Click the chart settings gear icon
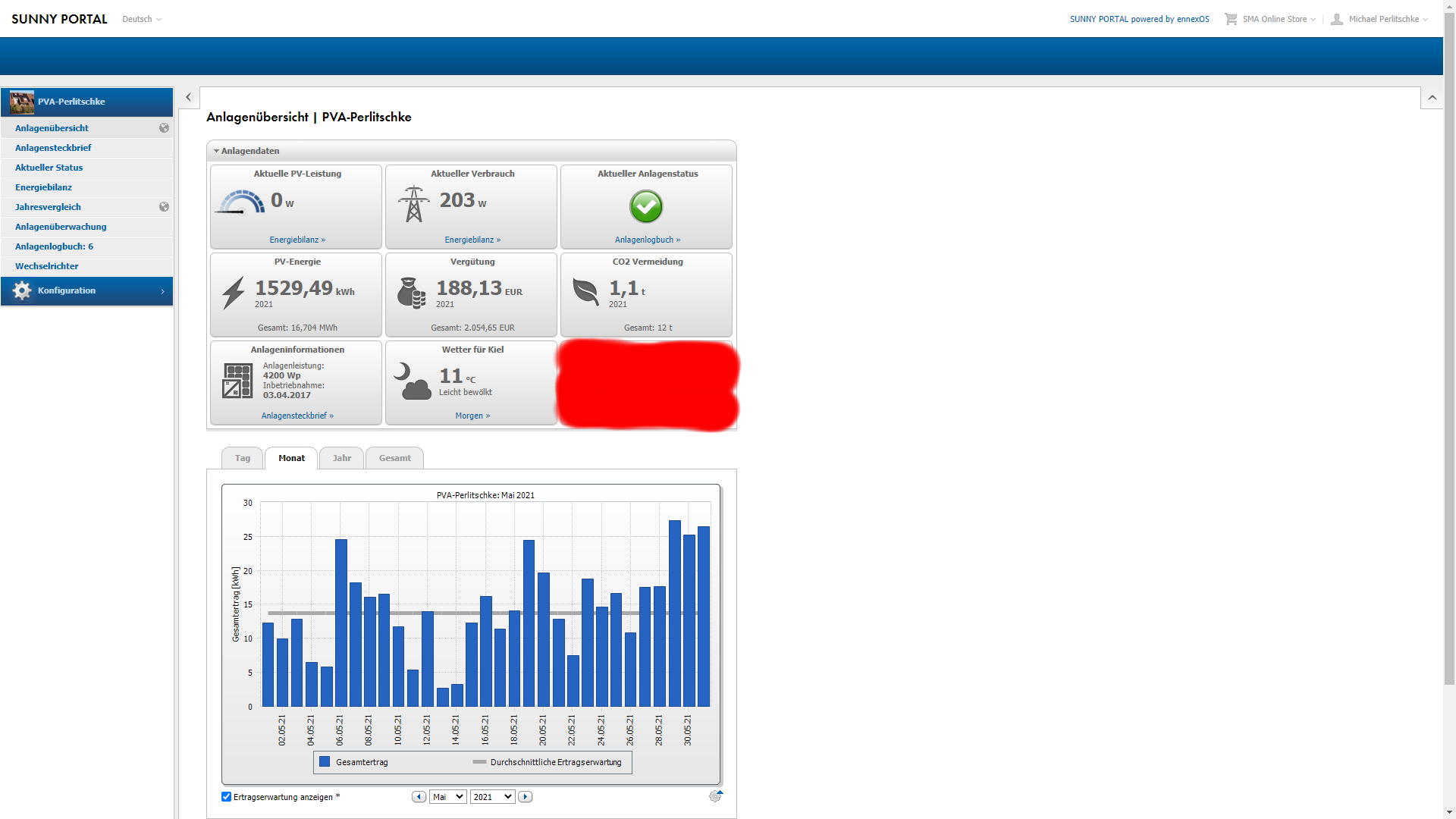Image resolution: width=1456 pixels, height=819 pixels. 715,796
